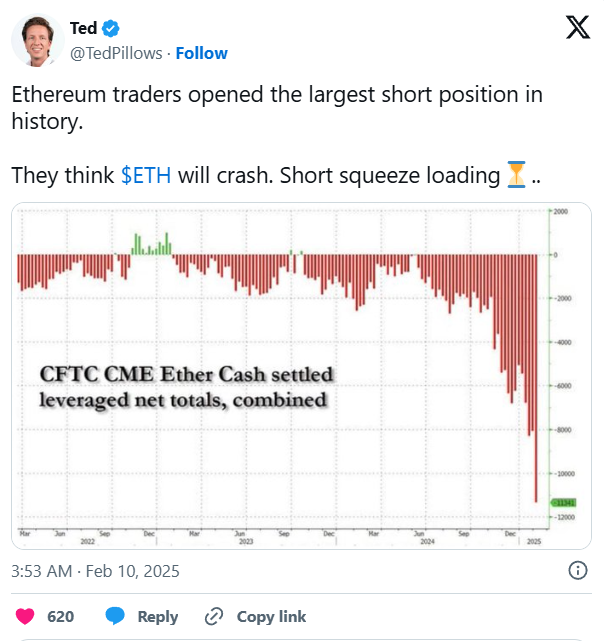
Task: Click the green value label on chart
Action: (x=564, y=502)
